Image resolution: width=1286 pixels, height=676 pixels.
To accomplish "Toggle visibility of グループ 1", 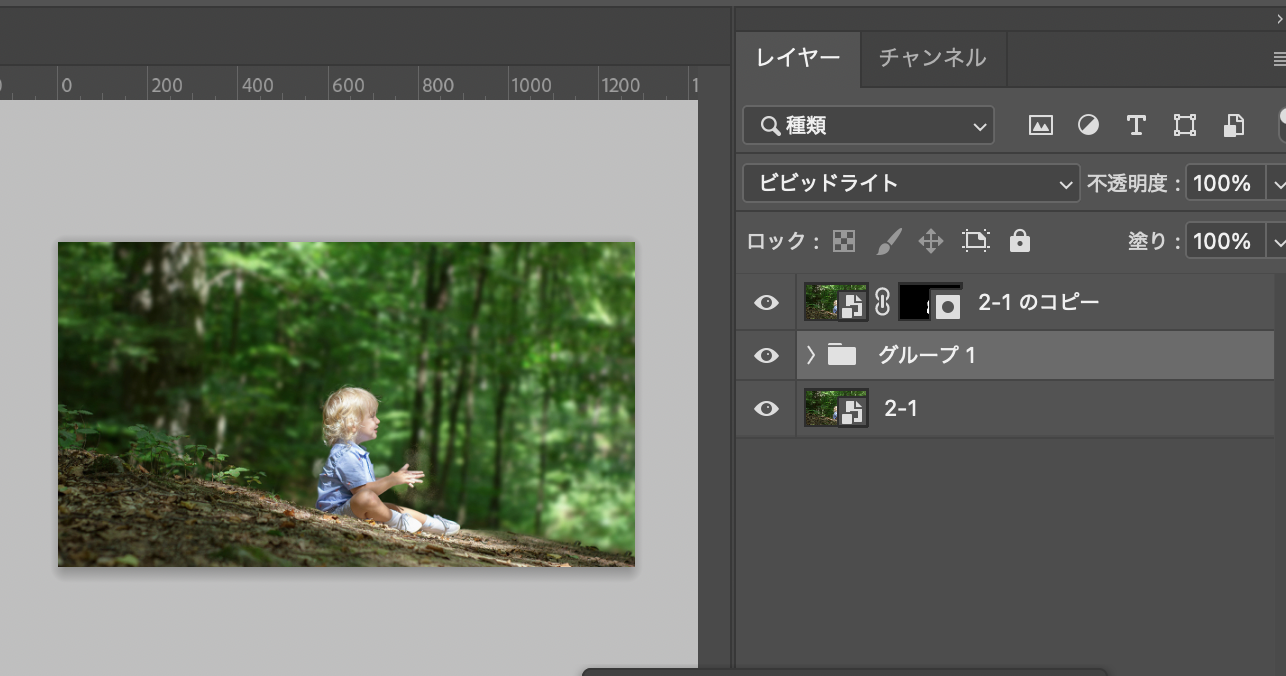I will [x=766, y=355].
